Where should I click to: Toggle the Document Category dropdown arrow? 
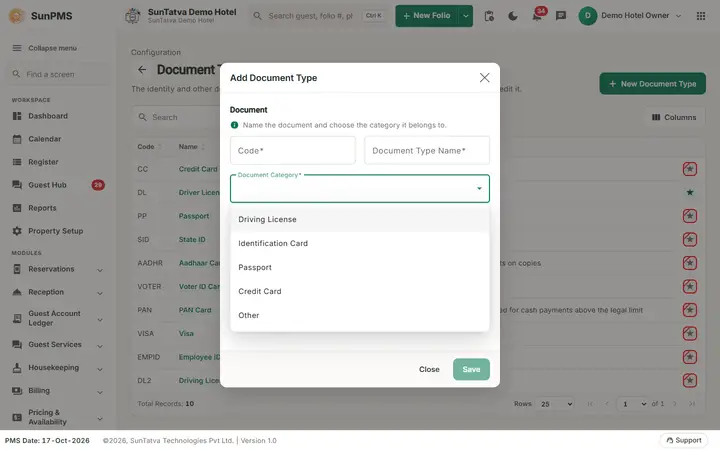click(479, 188)
